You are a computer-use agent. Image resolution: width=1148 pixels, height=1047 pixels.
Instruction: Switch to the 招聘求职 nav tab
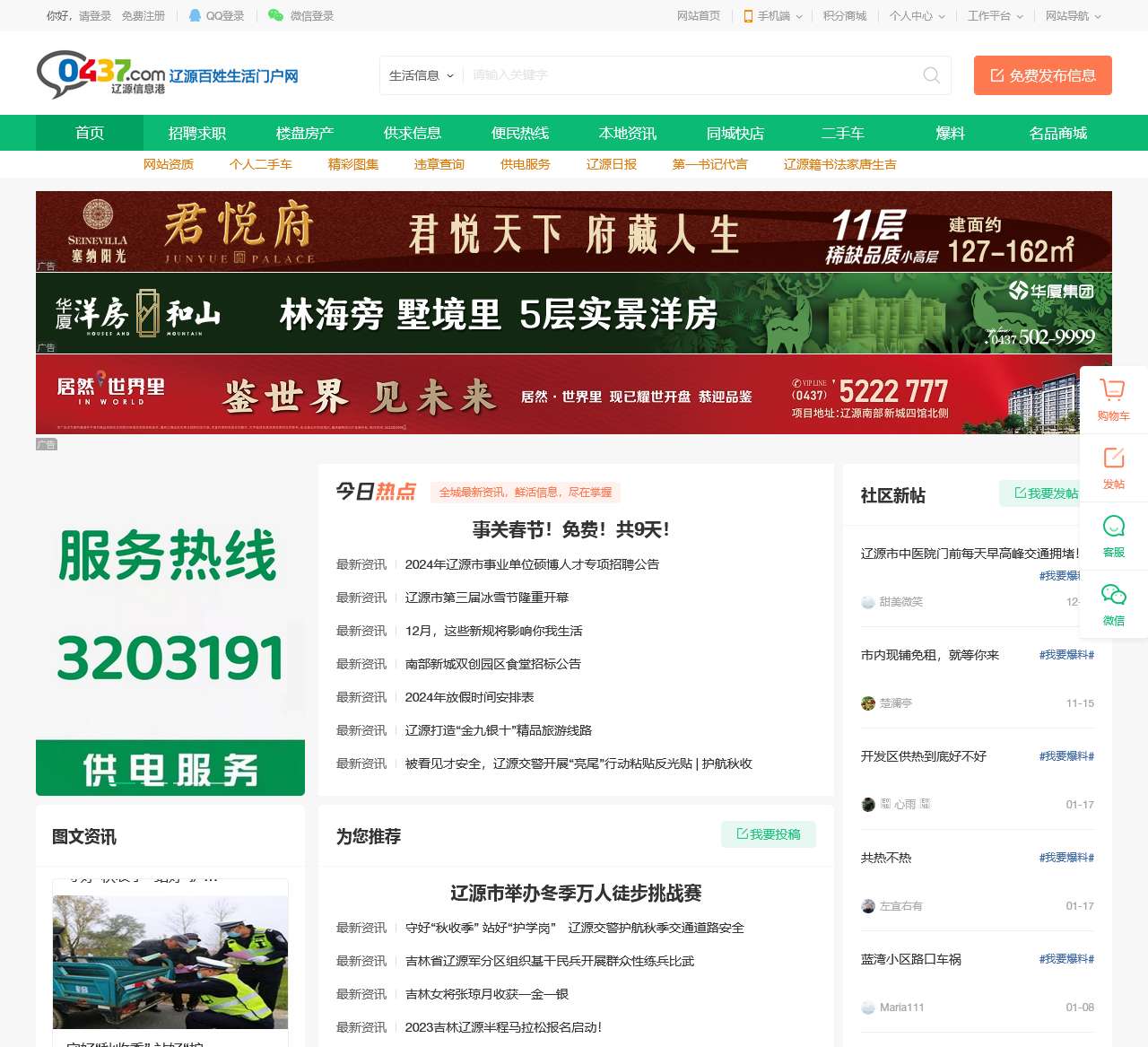click(197, 132)
